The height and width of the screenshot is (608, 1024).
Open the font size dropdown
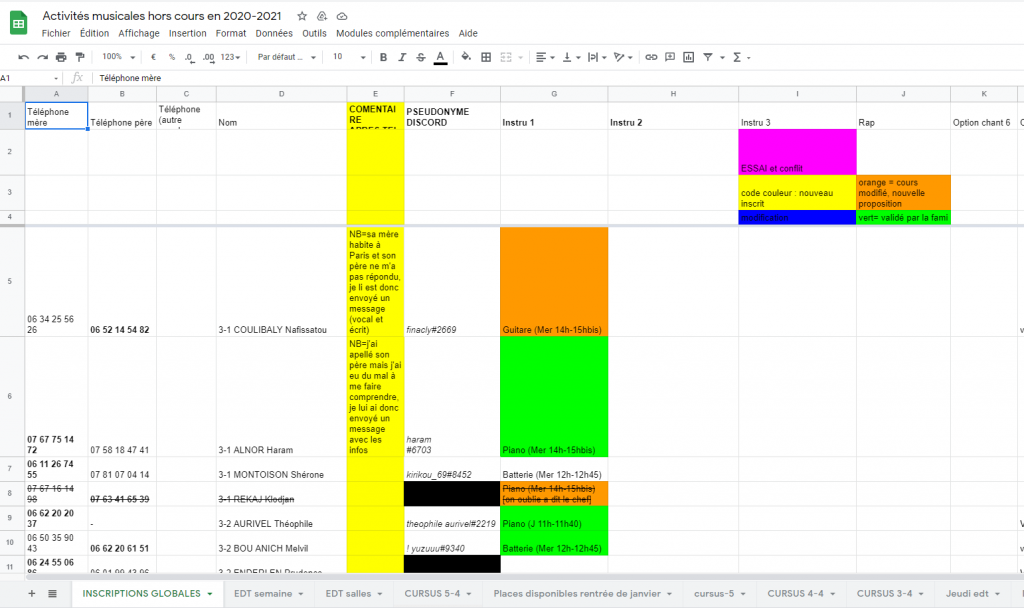[x=347, y=57]
